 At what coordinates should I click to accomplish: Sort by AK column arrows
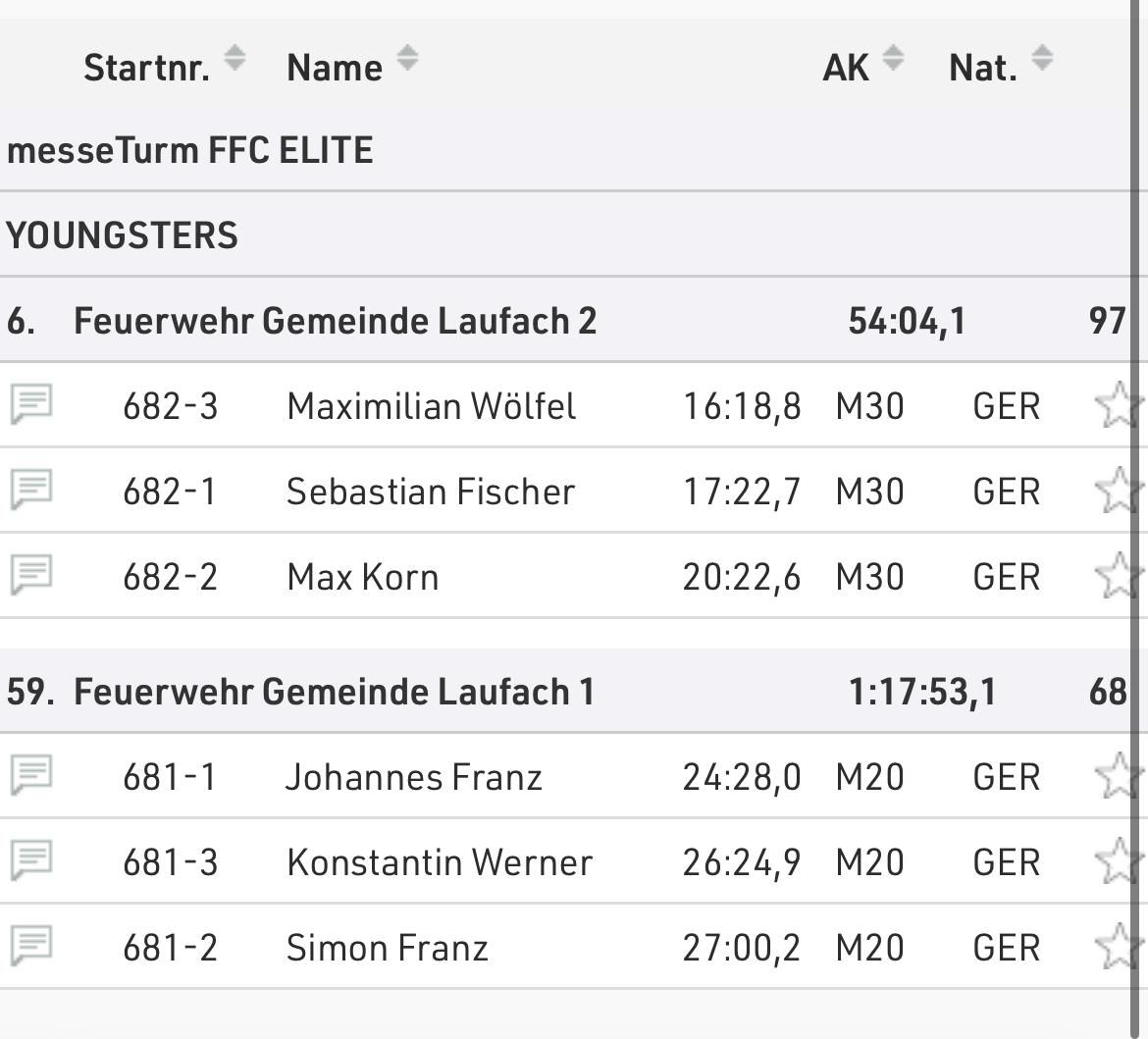pos(892,60)
